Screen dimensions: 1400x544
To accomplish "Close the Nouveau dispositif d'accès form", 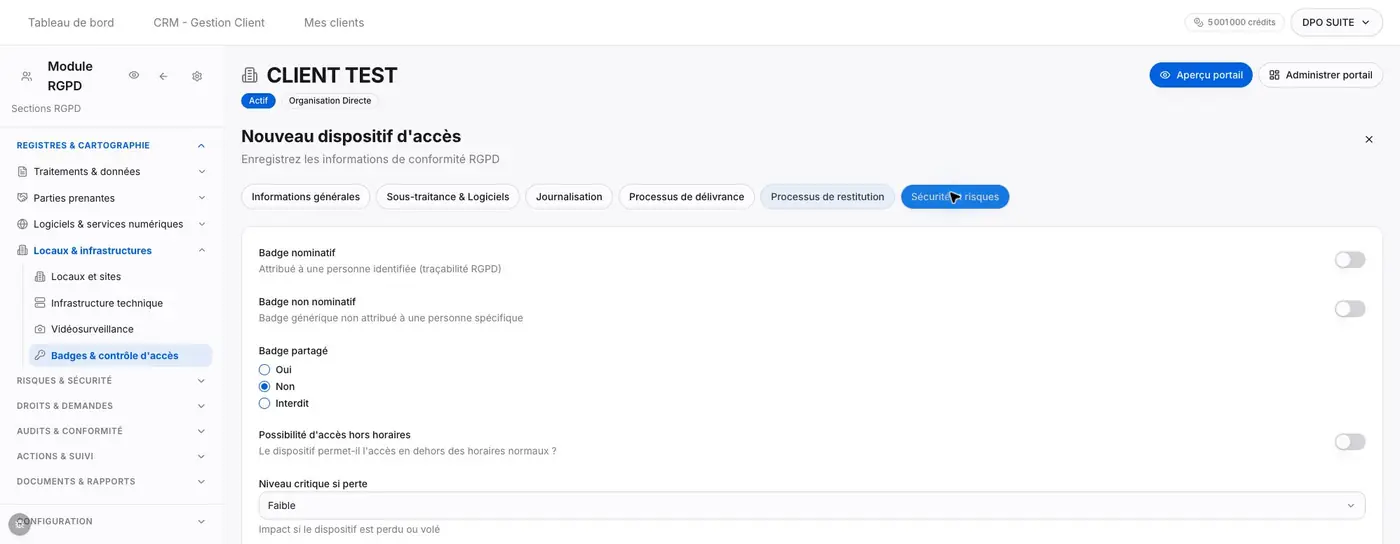I will [x=1369, y=139].
